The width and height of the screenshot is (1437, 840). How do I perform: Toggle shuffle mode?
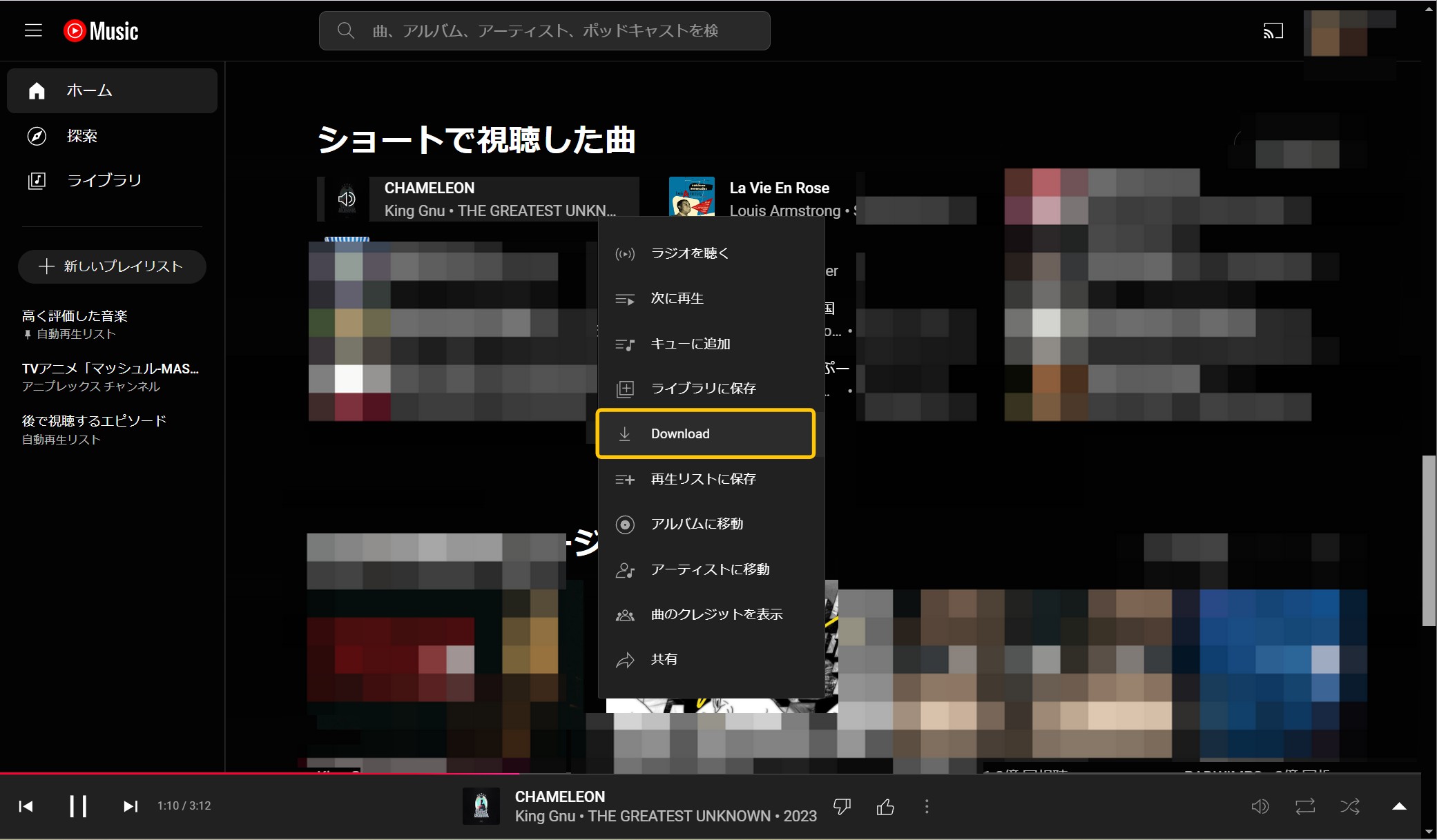[x=1350, y=806]
